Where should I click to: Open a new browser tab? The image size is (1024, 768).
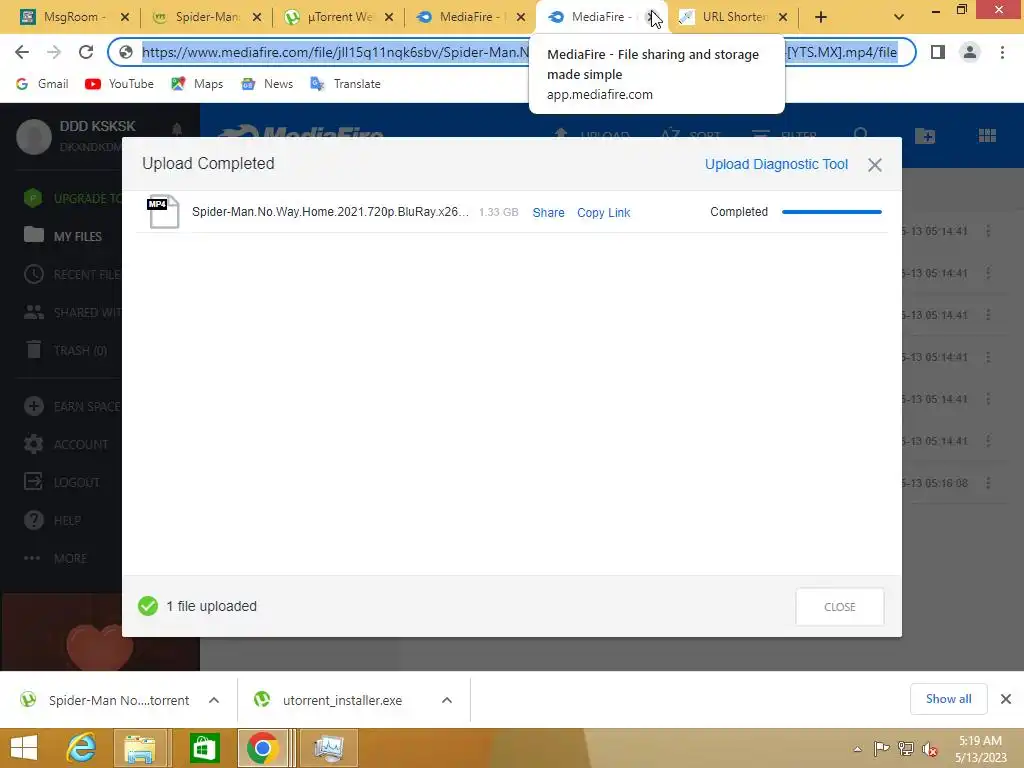coord(821,17)
